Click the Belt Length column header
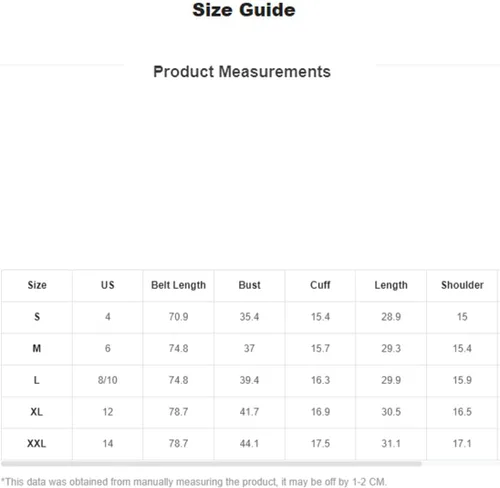 [x=178, y=285]
